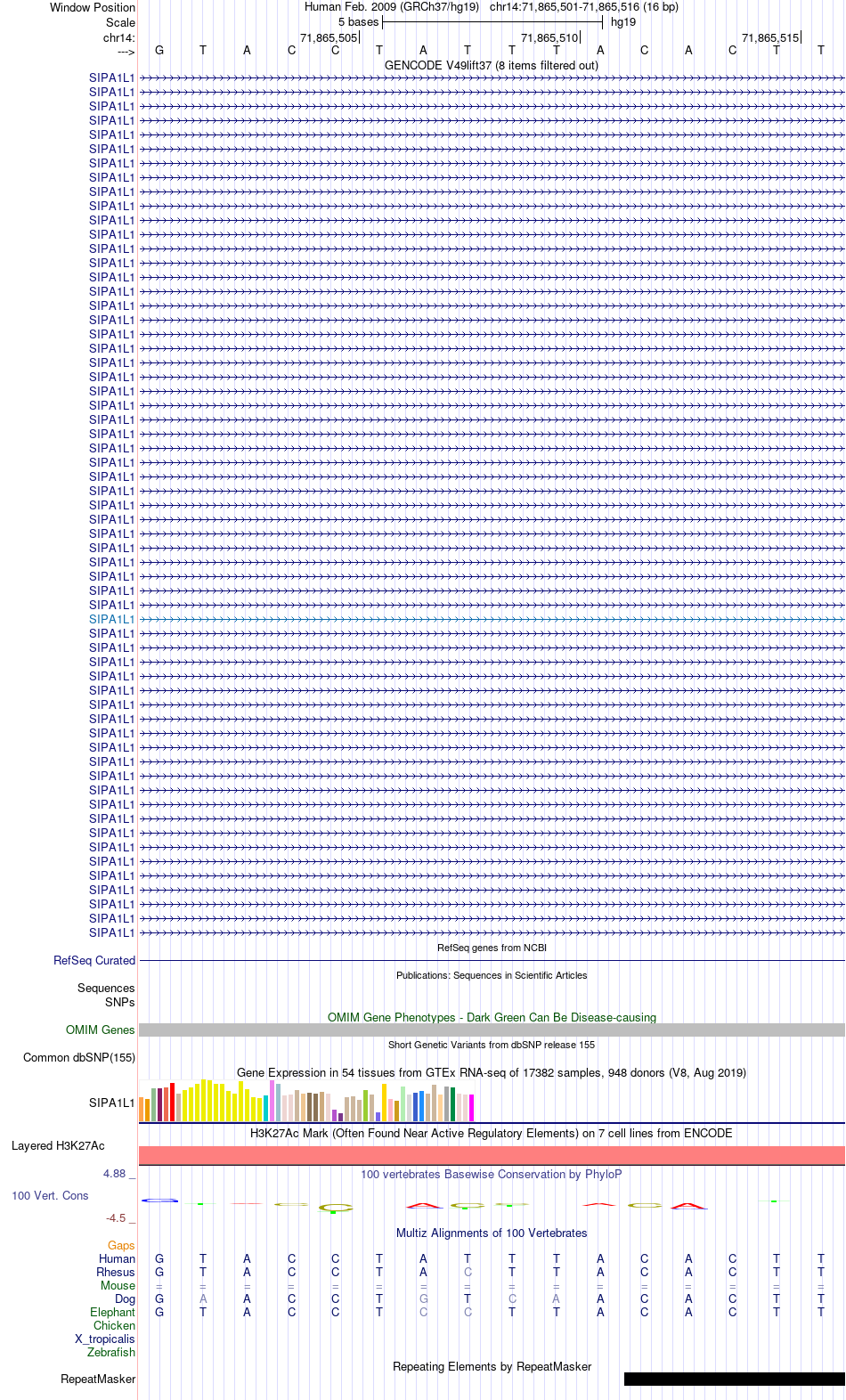Click the Layered H3K27Ac label
Image resolution: width=846 pixels, height=1400 pixels.
(58, 1145)
